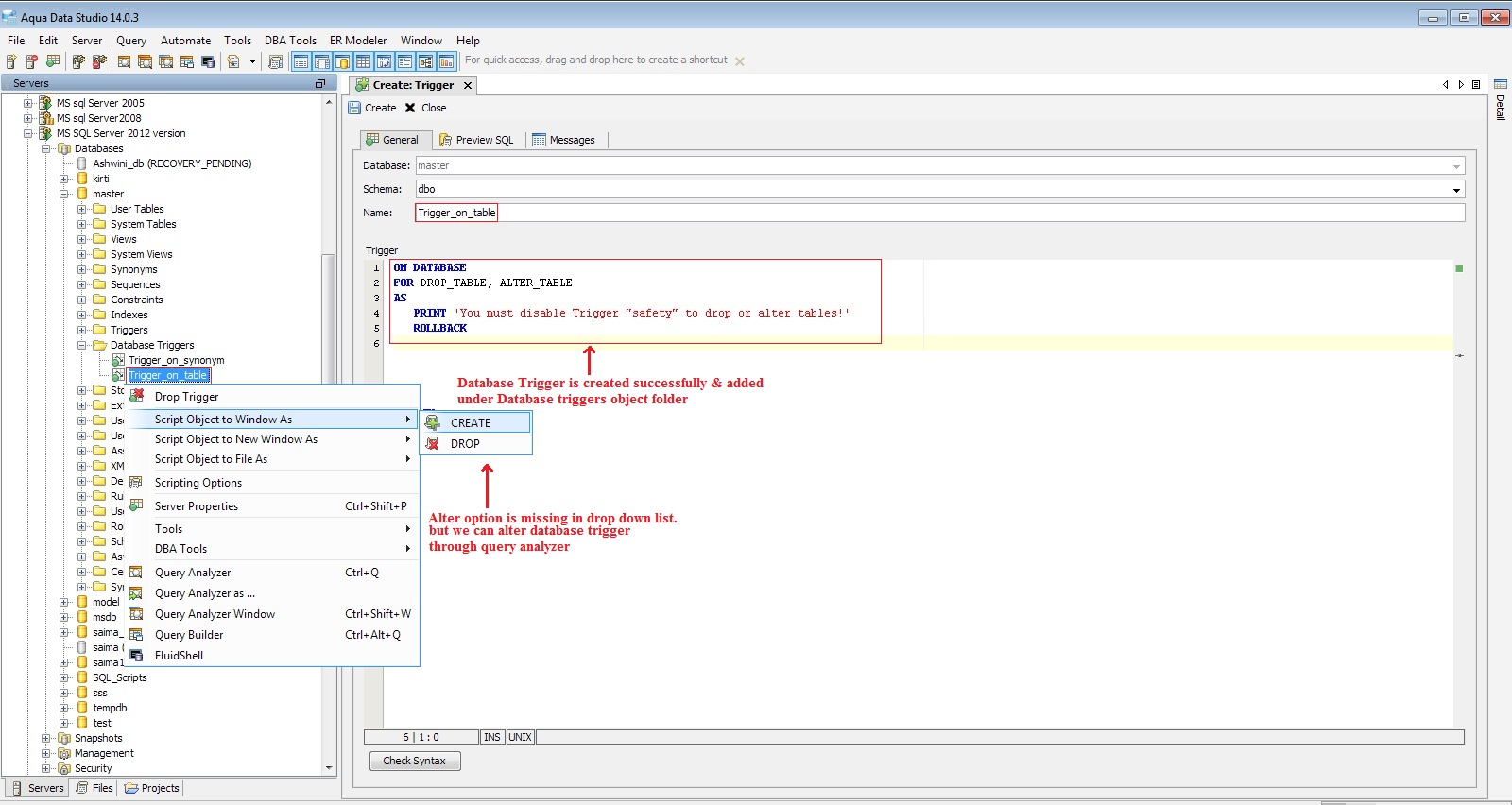Viewport: 1512px width, 805px height.
Task: Collapse the master database node
Action: [x=64, y=194]
